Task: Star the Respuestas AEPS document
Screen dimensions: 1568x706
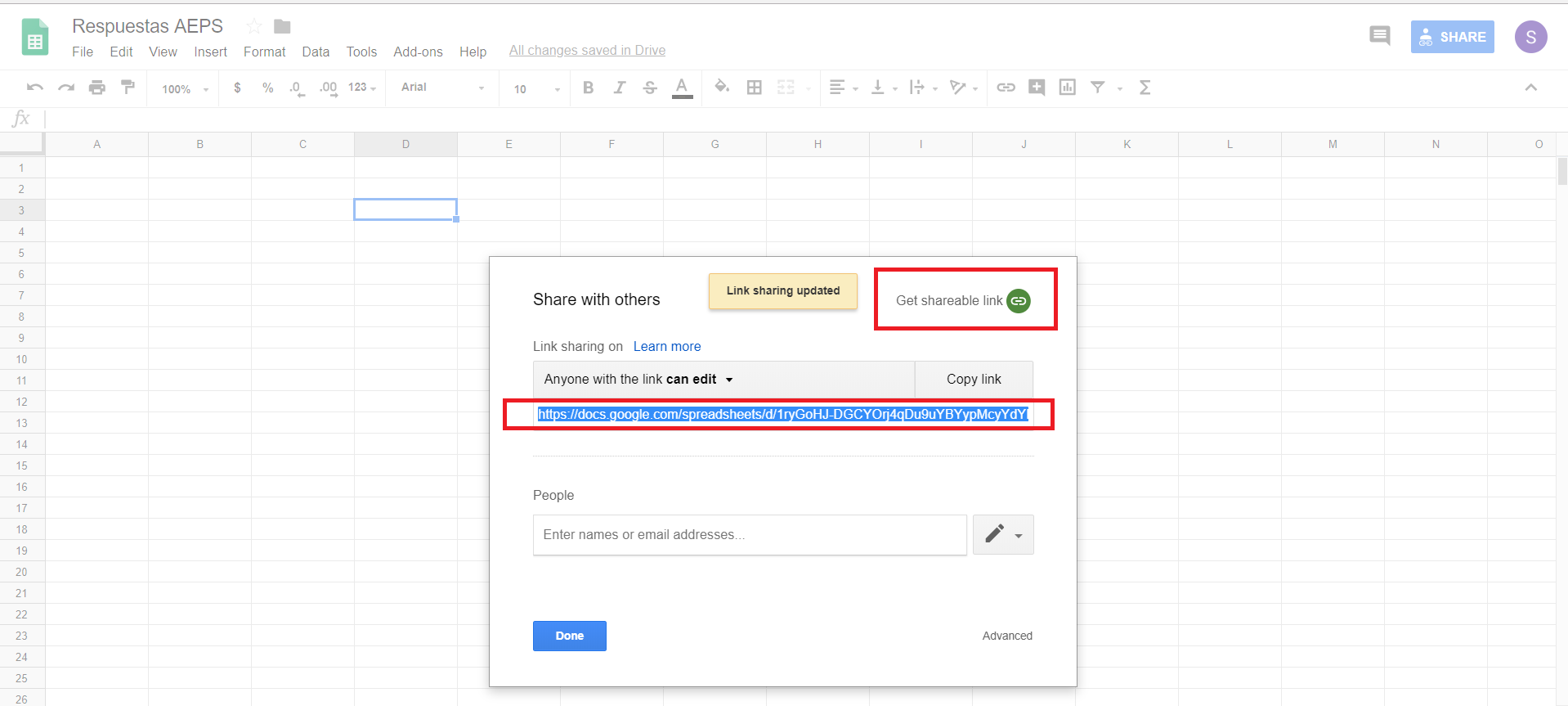Action: [254, 26]
